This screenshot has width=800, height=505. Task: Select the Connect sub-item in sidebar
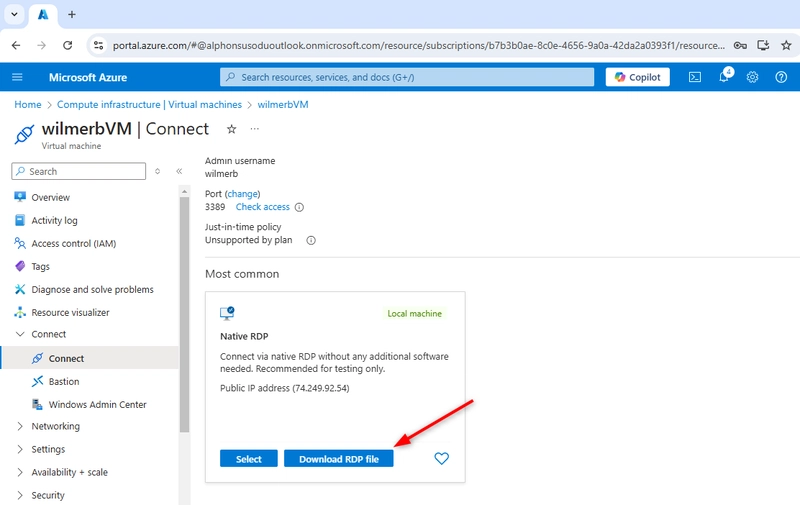point(90,358)
